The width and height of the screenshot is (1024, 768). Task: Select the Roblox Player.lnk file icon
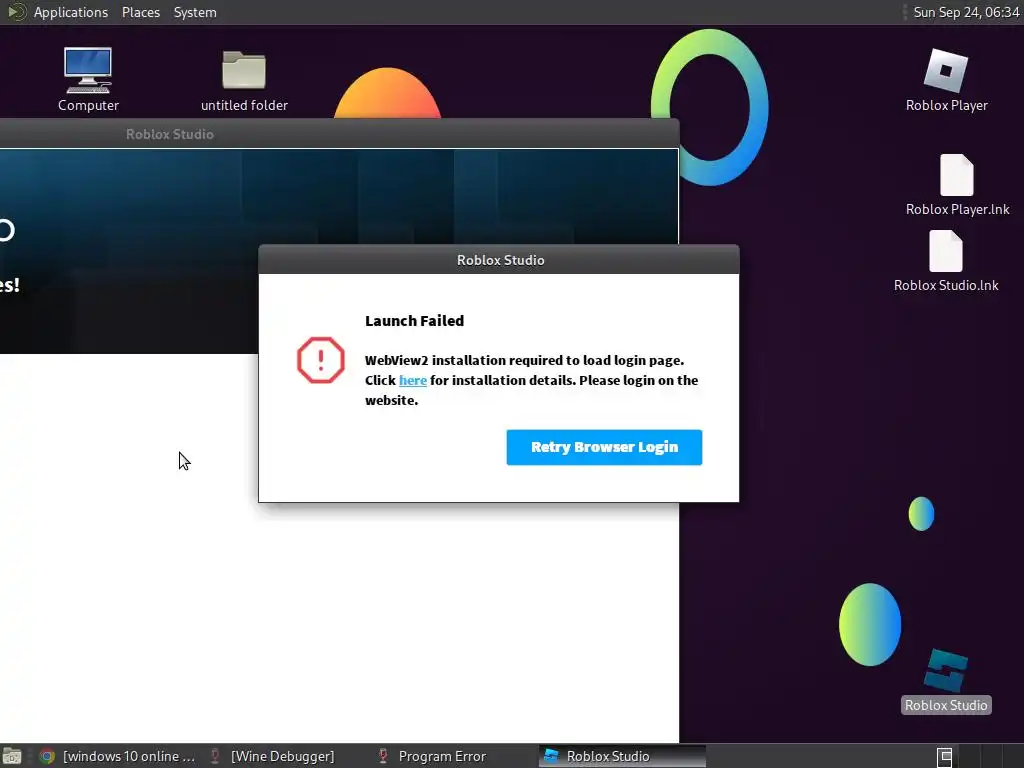[957, 185]
